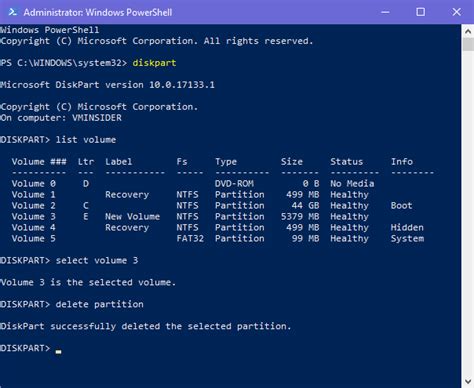
Task: Click the '99 MB' size cell
Action: pyautogui.click(x=305, y=239)
